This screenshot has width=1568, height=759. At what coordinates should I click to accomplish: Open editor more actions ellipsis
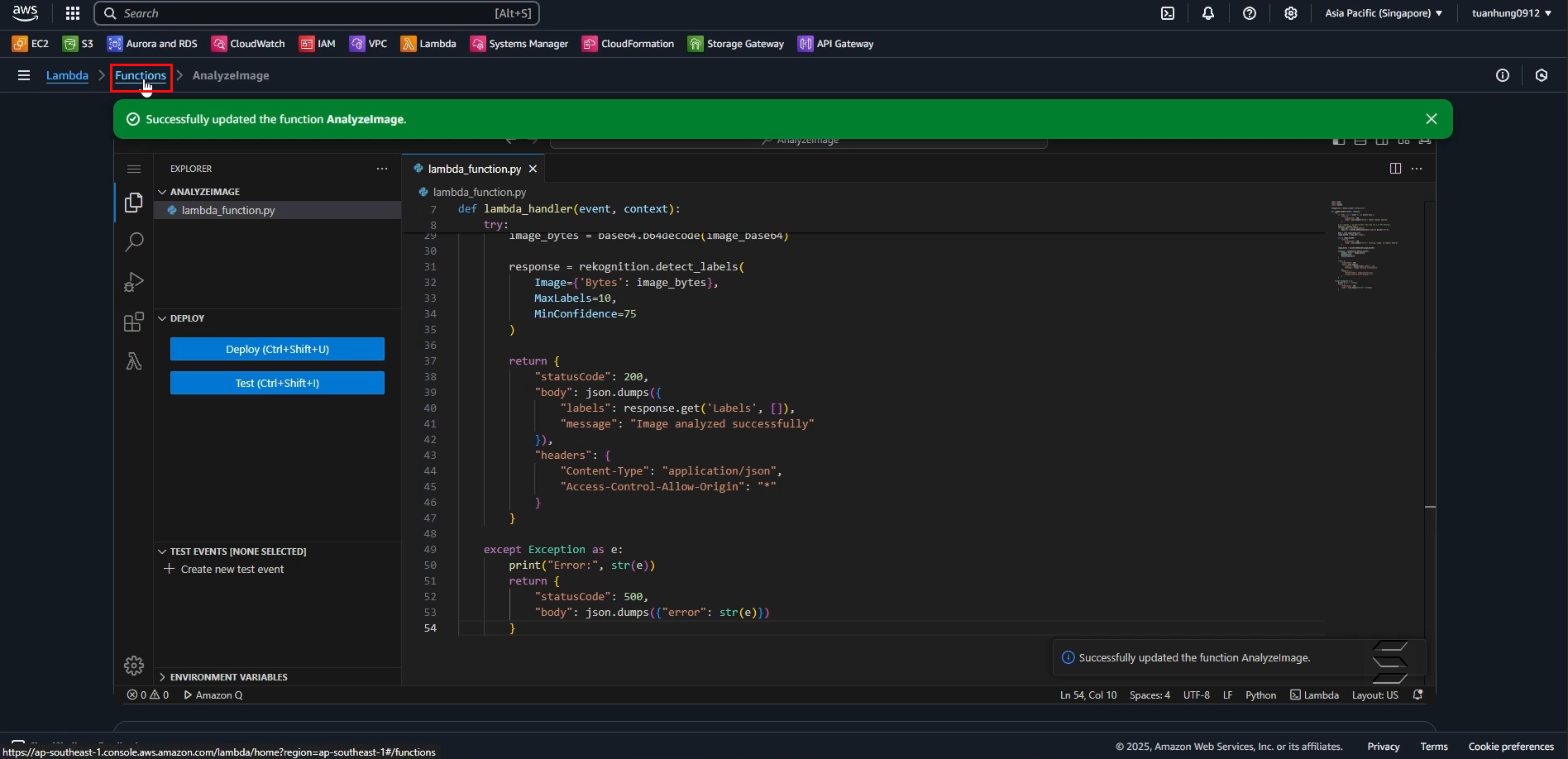click(x=1417, y=169)
